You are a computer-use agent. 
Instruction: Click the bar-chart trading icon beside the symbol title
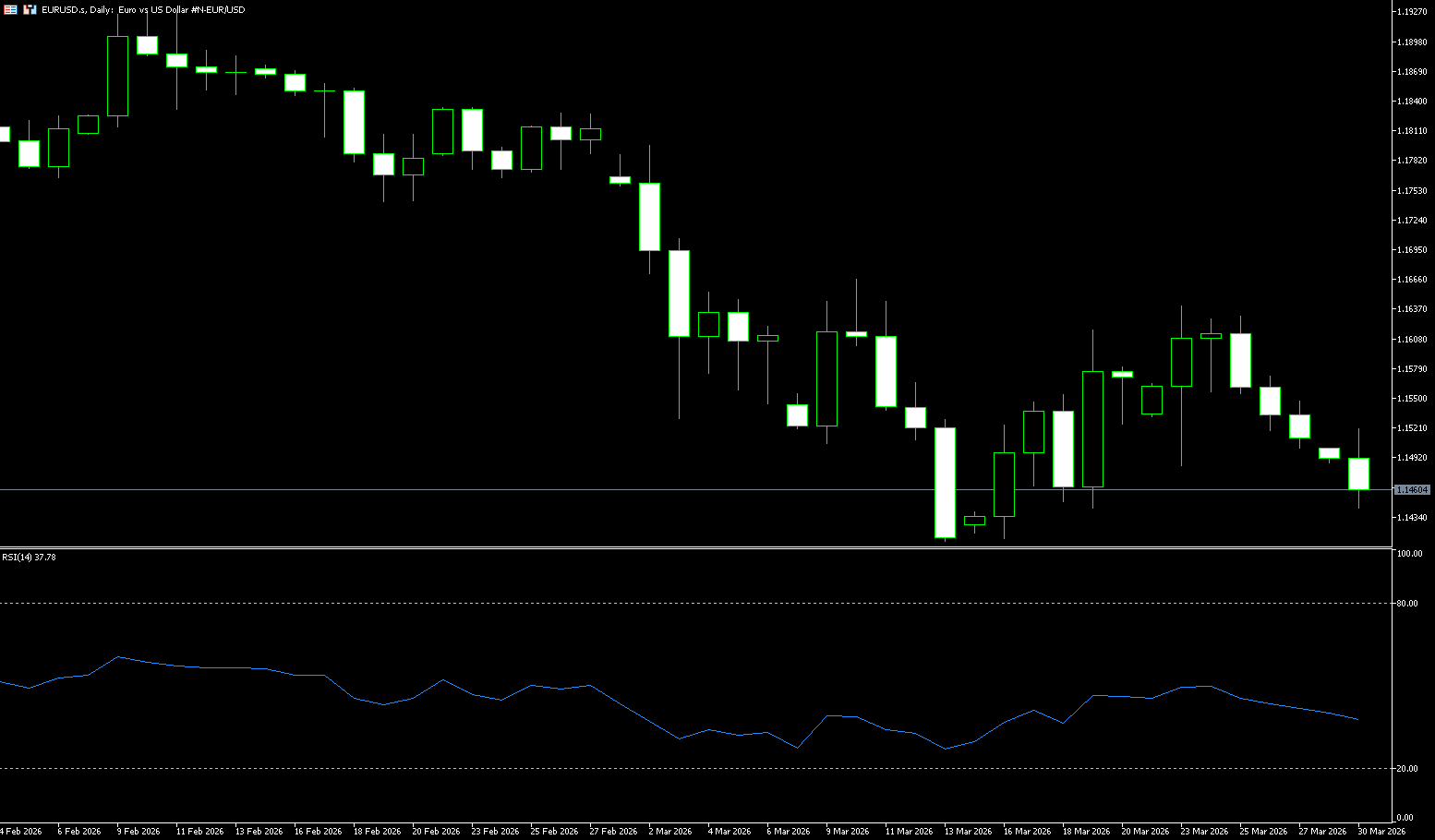tap(30, 9)
